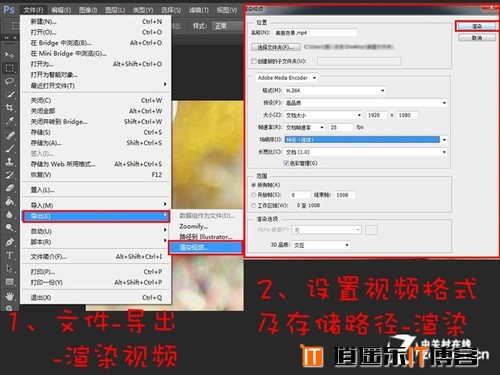Tick the 创建新的子文件夹 checkbox
The image size is (500, 375).
[254, 61]
